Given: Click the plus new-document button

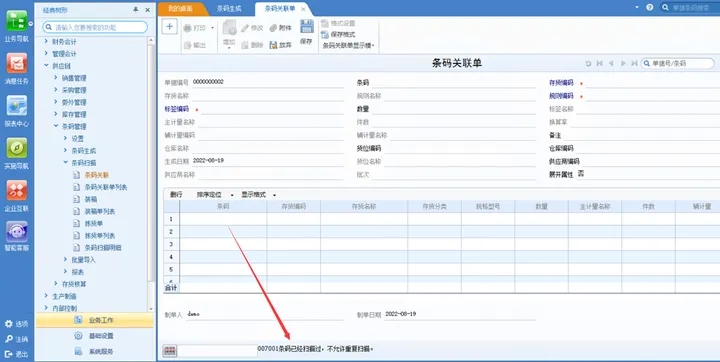Looking at the screenshot, I should click(169, 27).
